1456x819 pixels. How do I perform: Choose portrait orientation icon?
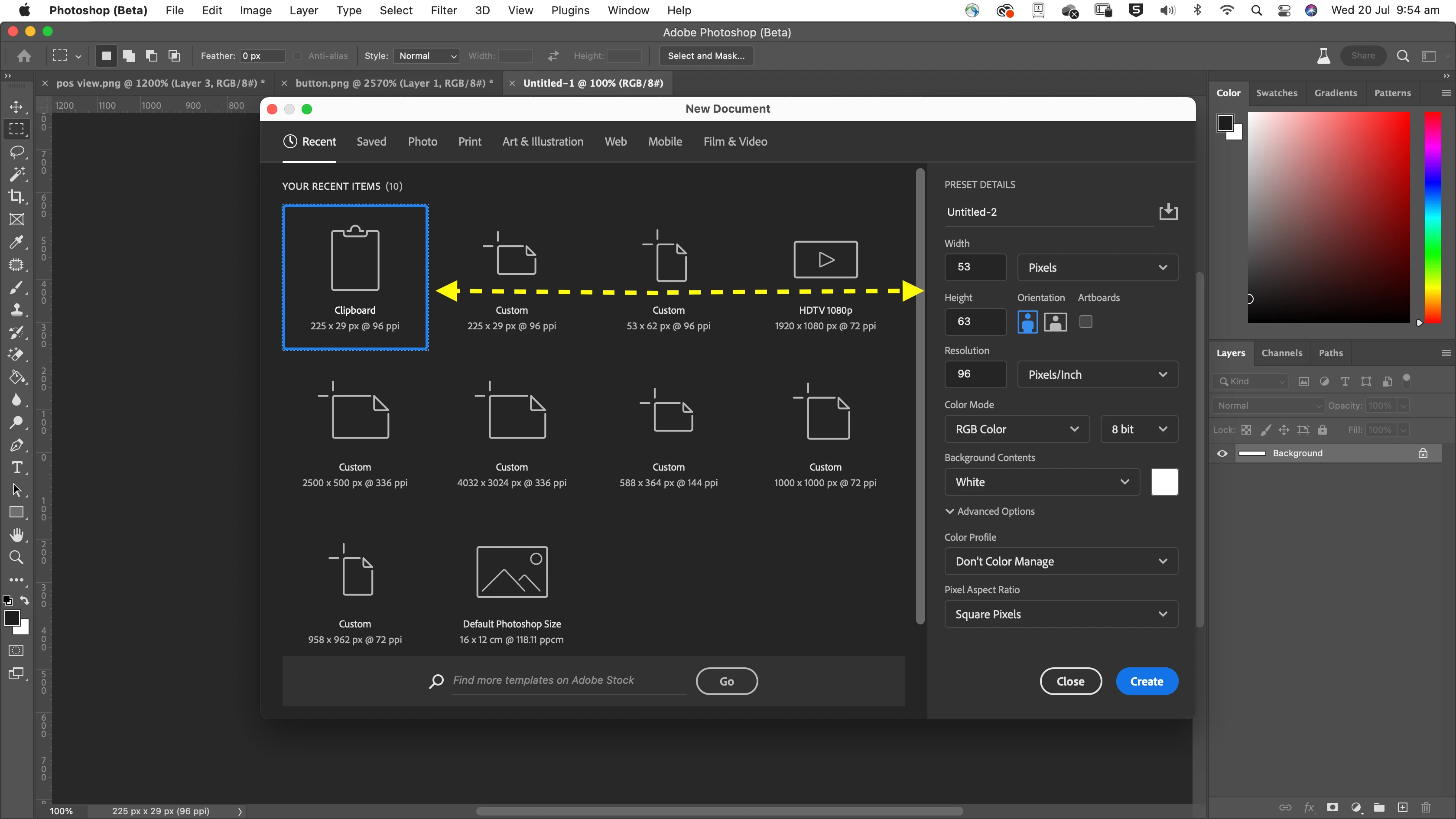click(1027, 322)
